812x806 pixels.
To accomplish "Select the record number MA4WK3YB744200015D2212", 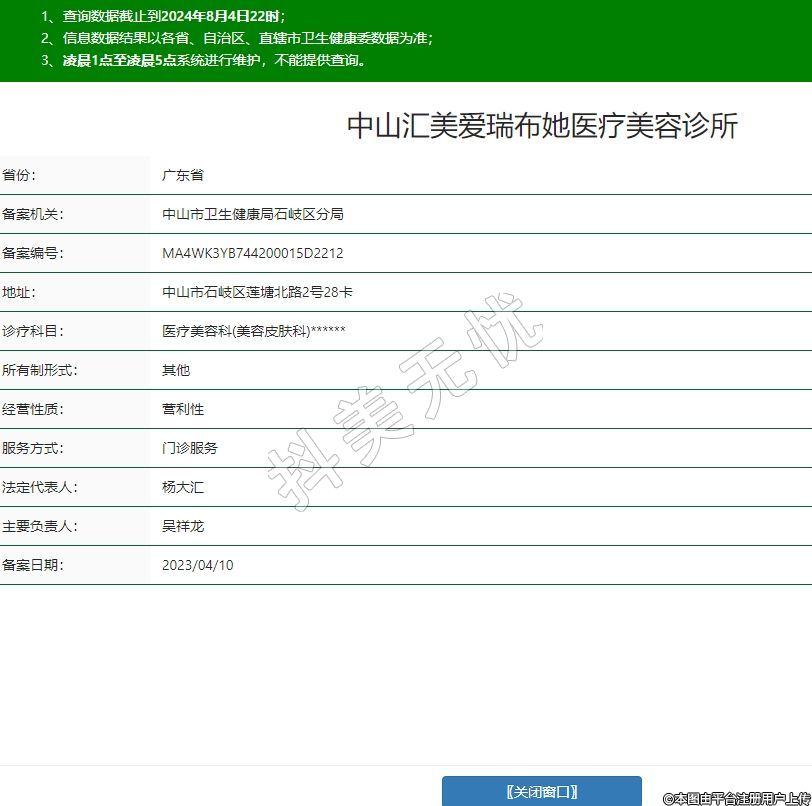I will tap(253, 253).
